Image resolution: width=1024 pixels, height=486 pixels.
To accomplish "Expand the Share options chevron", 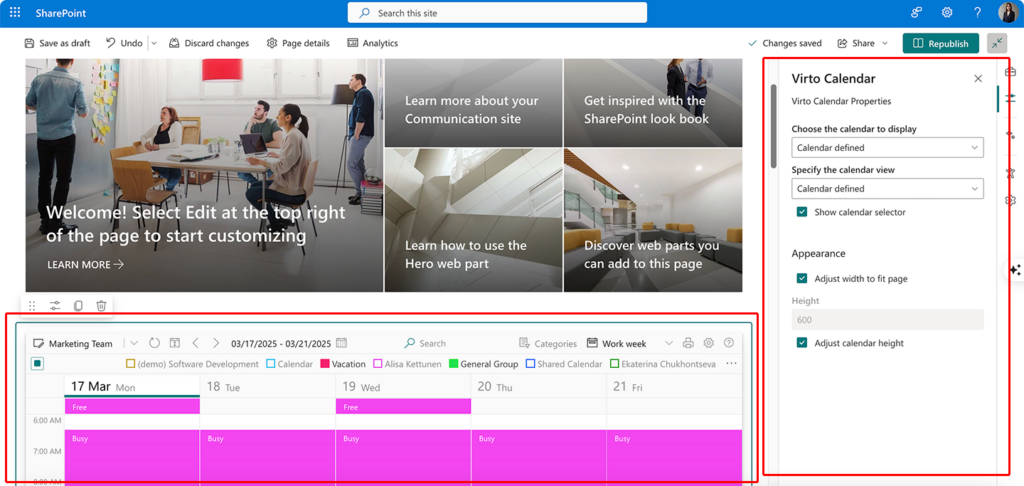I will (x=885, y=43).
